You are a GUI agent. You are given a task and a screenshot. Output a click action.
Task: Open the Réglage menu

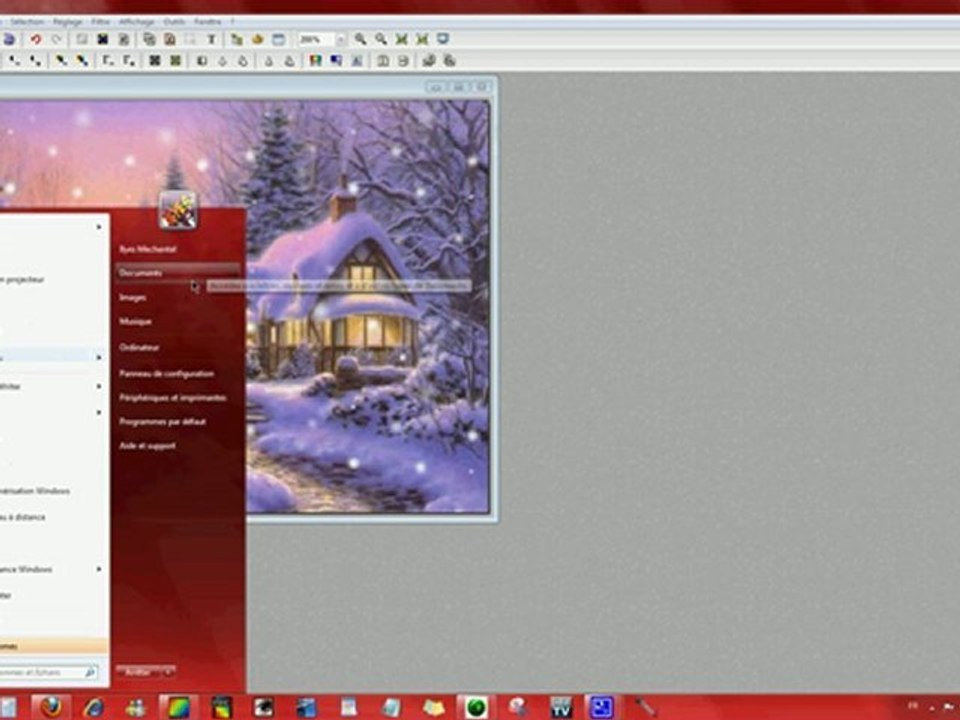pyautogui.click(x=67, y=21)
